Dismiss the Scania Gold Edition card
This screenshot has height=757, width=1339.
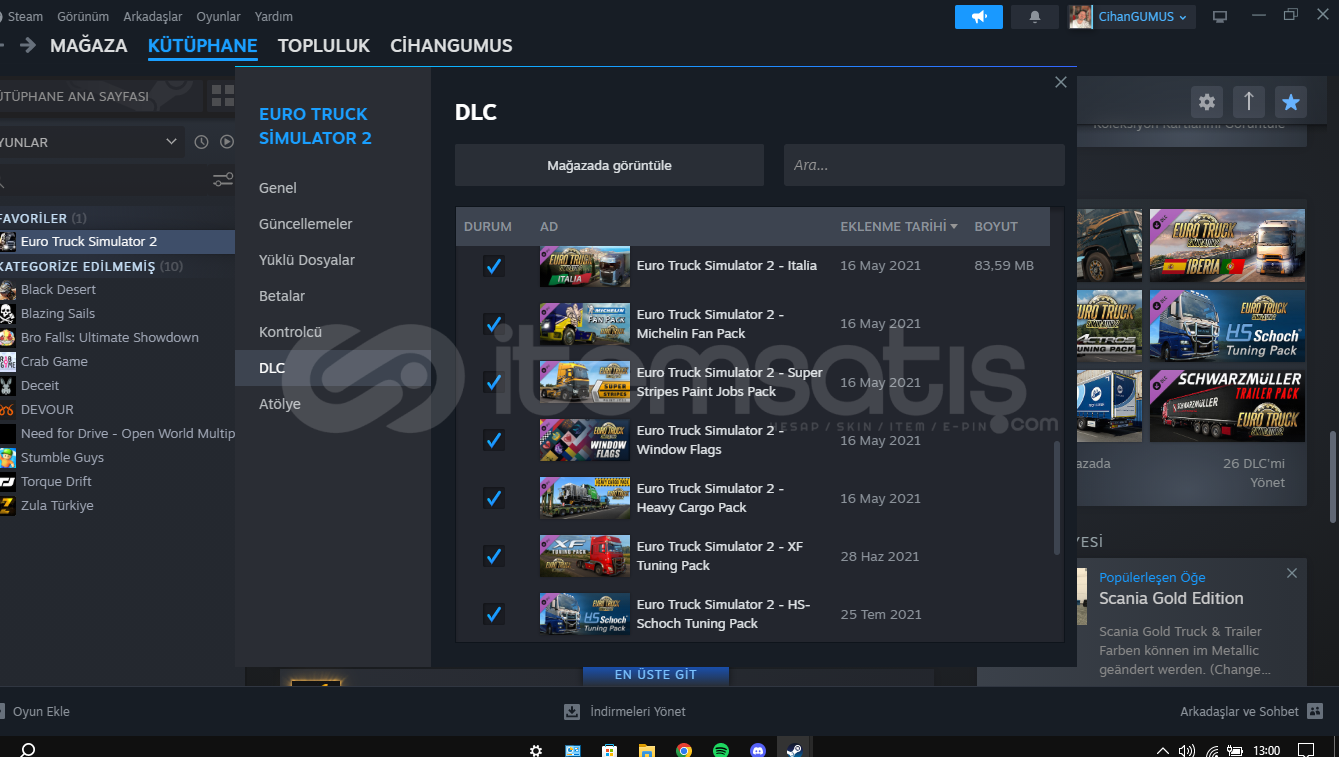pos(1292,573)
